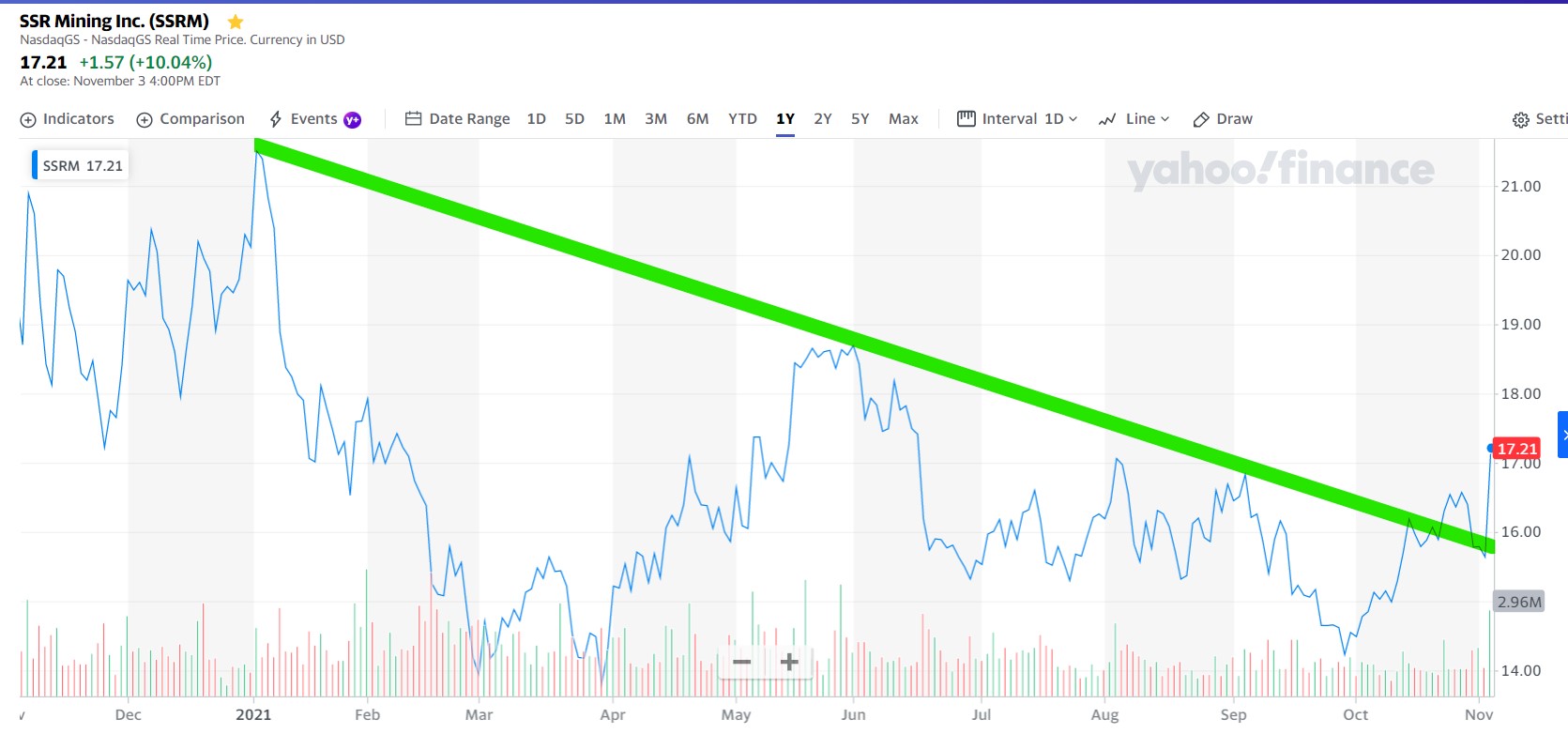Select the YTD range
The height and width of the screenshot is (734, 1568).
click(x=742, y=119)
